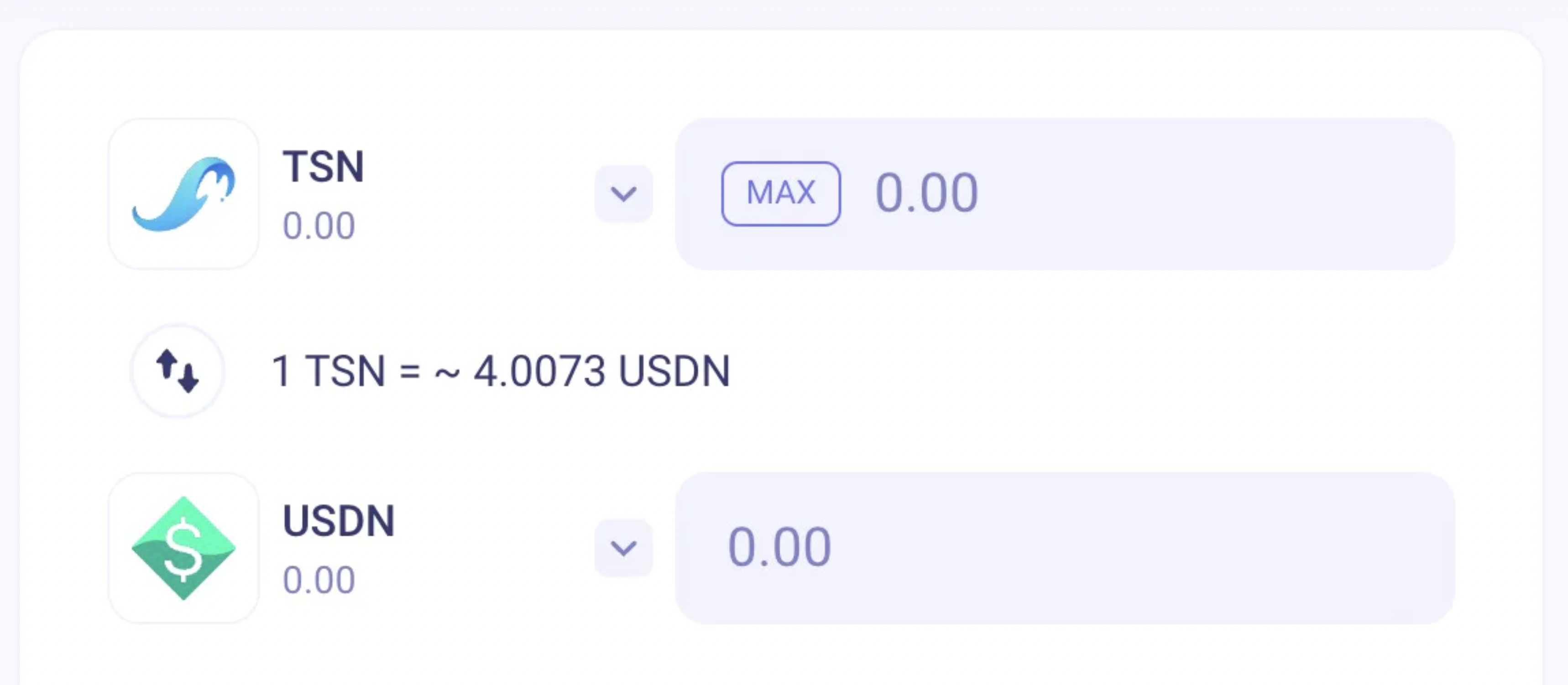Expand the USDN token selector chevron
1568x685 pixels.
pos(623,548)
